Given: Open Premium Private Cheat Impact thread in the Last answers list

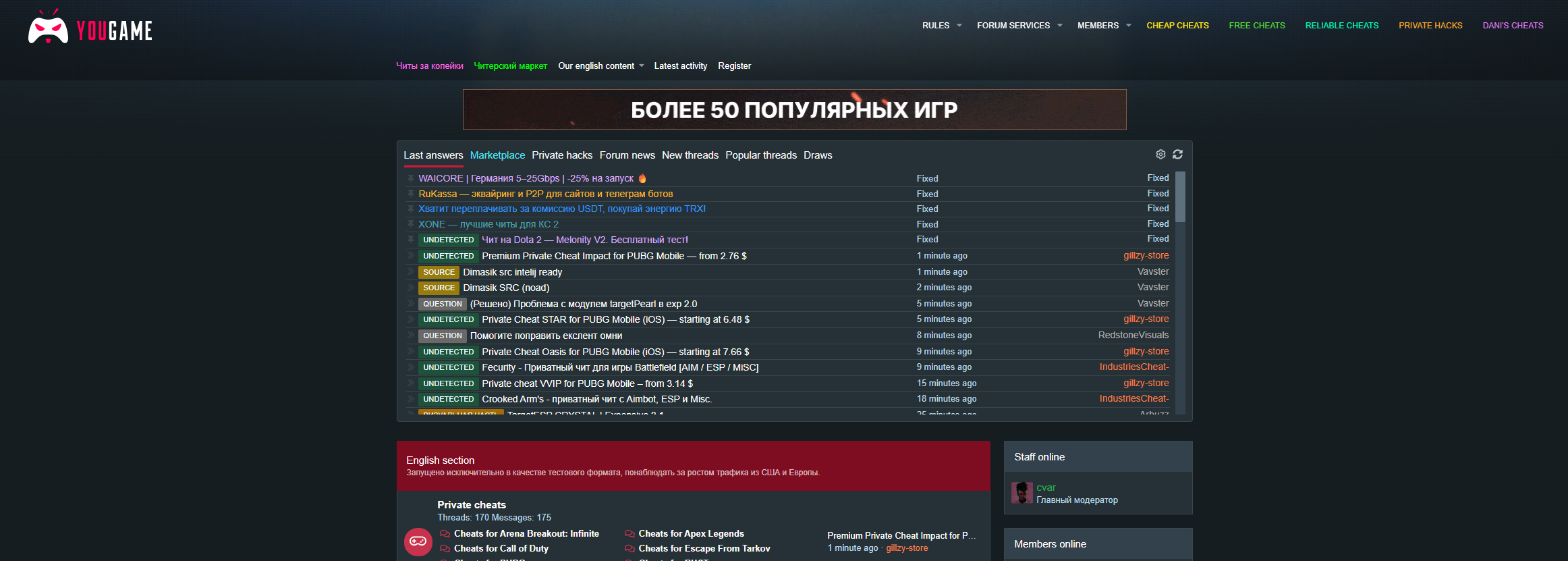Looking at the screenshot, I should (x=614, y=256).
